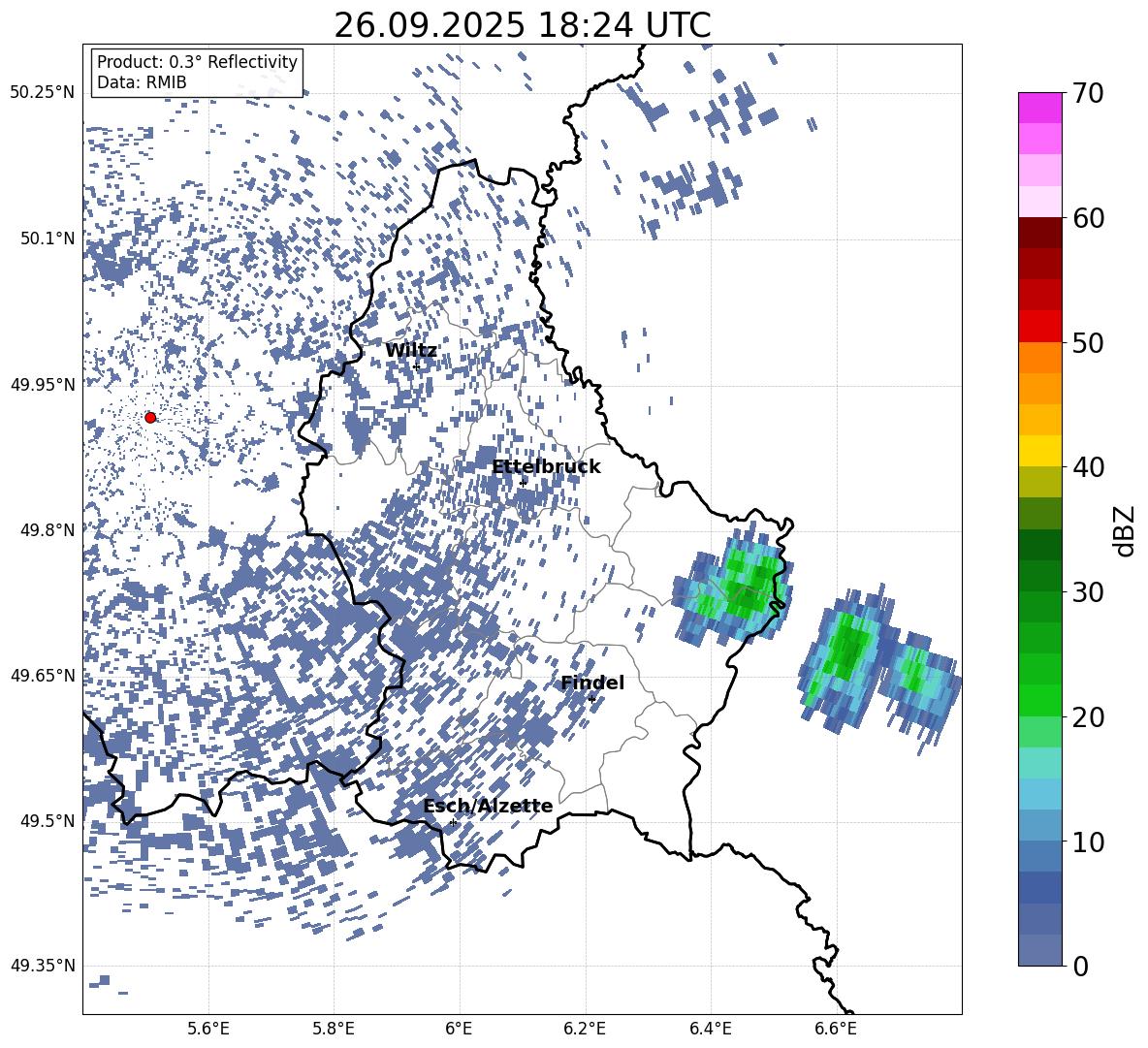
Task: Click the colorbar label 30
Action: click(x=1089, y=592)
